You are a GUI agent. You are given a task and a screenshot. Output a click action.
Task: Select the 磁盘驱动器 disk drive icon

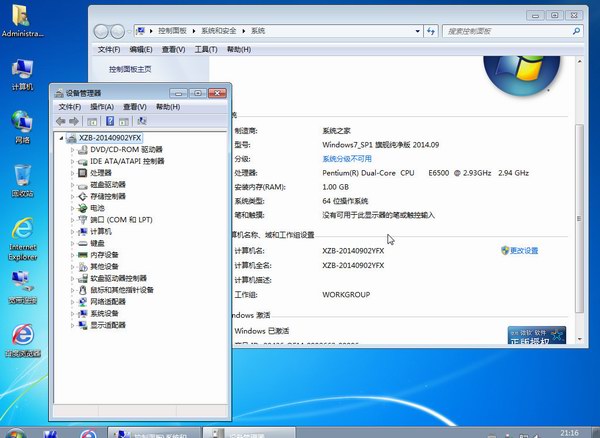pos(83,185)
